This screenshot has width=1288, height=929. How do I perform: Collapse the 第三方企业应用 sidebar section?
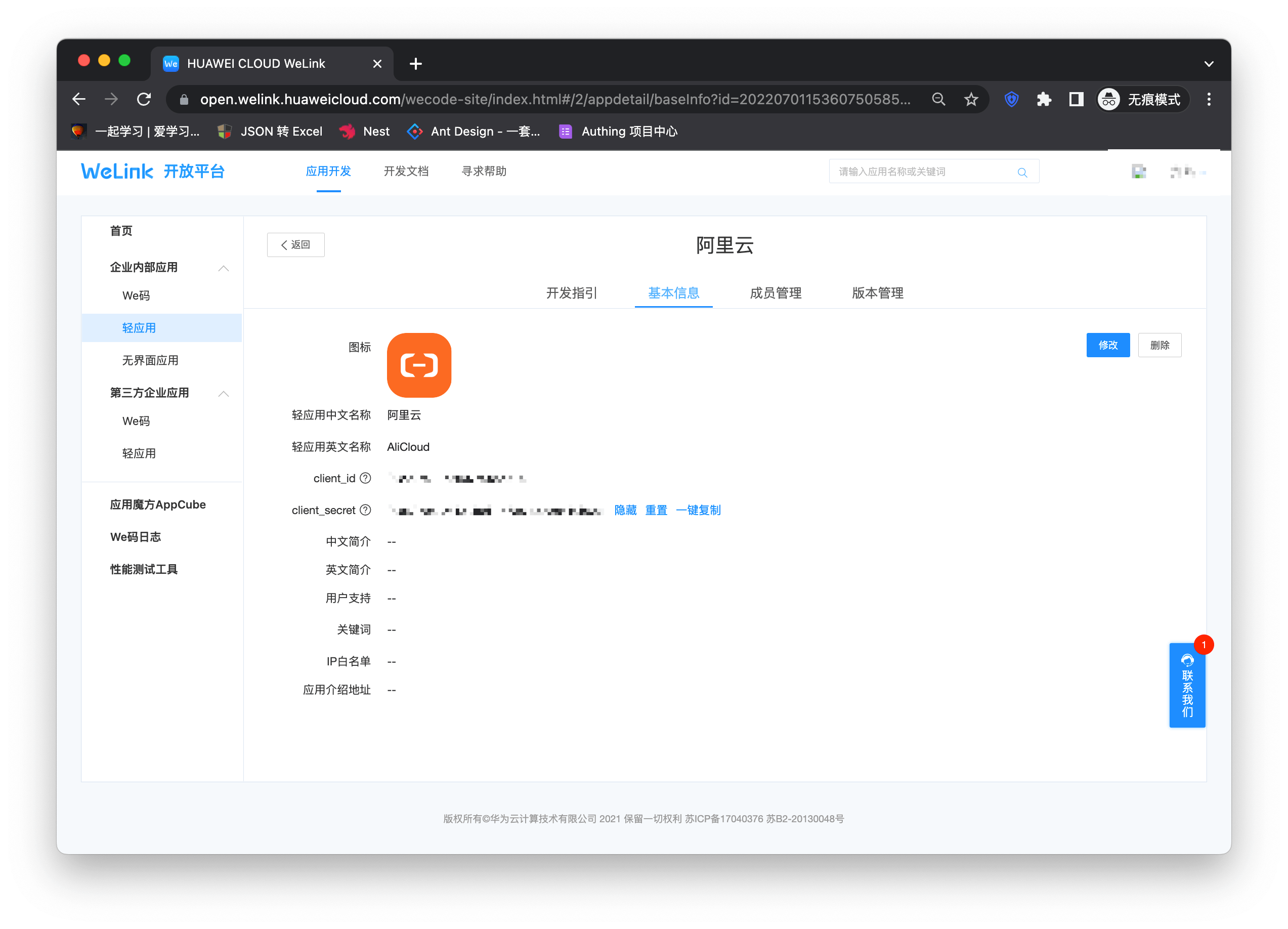(x=223, y=394)
